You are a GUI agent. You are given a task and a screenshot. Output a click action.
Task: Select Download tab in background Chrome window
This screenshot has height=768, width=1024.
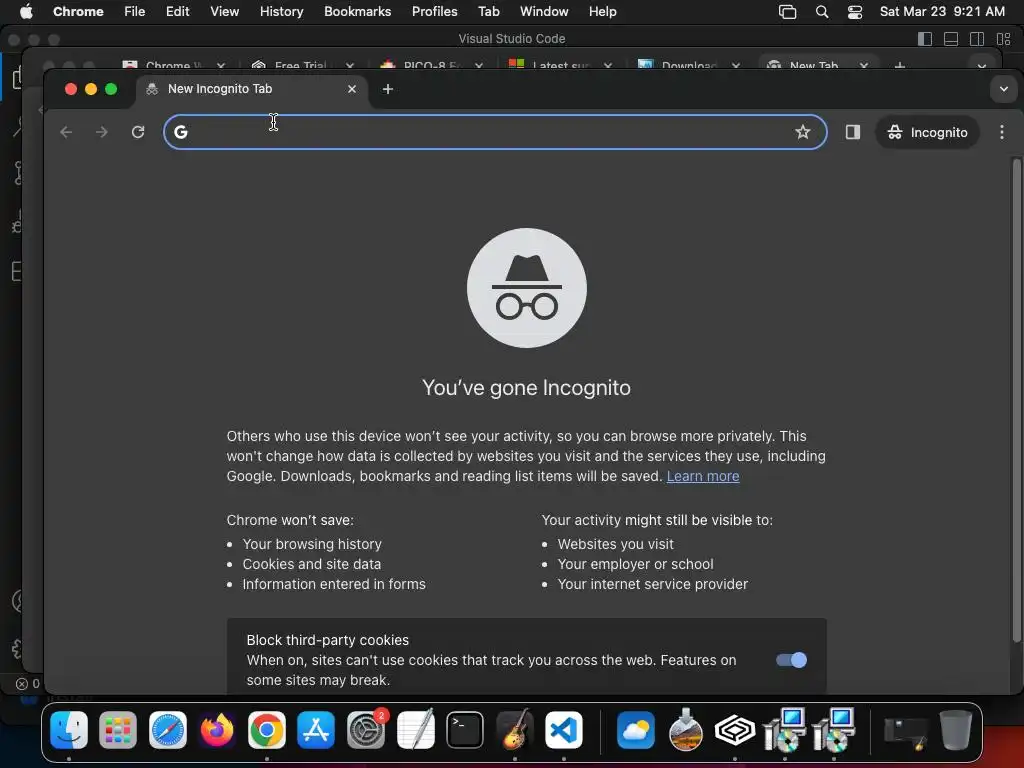[x=689, y=65]
